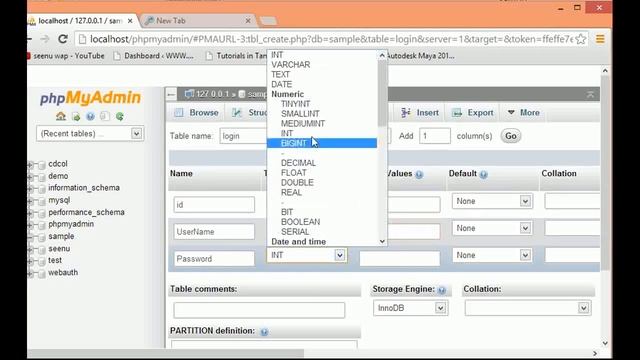Click the Default column help icon
This screenshot has width=640, height=360.
coord(483,174)
